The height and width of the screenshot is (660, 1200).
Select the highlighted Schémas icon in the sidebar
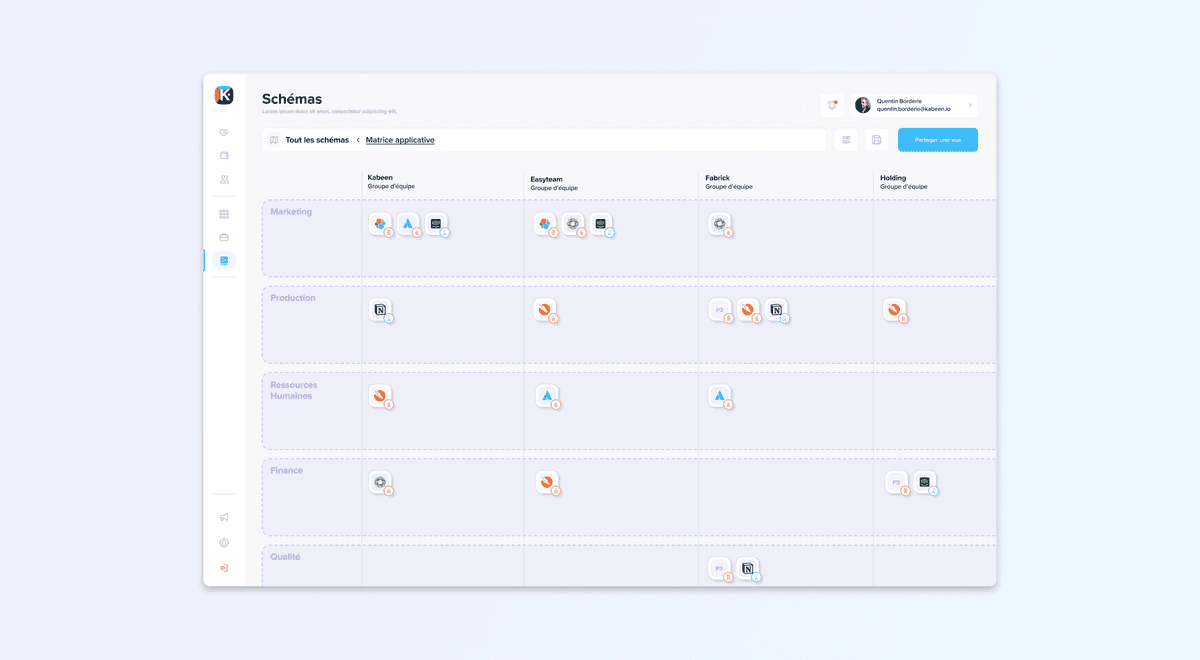coord(223,260)
